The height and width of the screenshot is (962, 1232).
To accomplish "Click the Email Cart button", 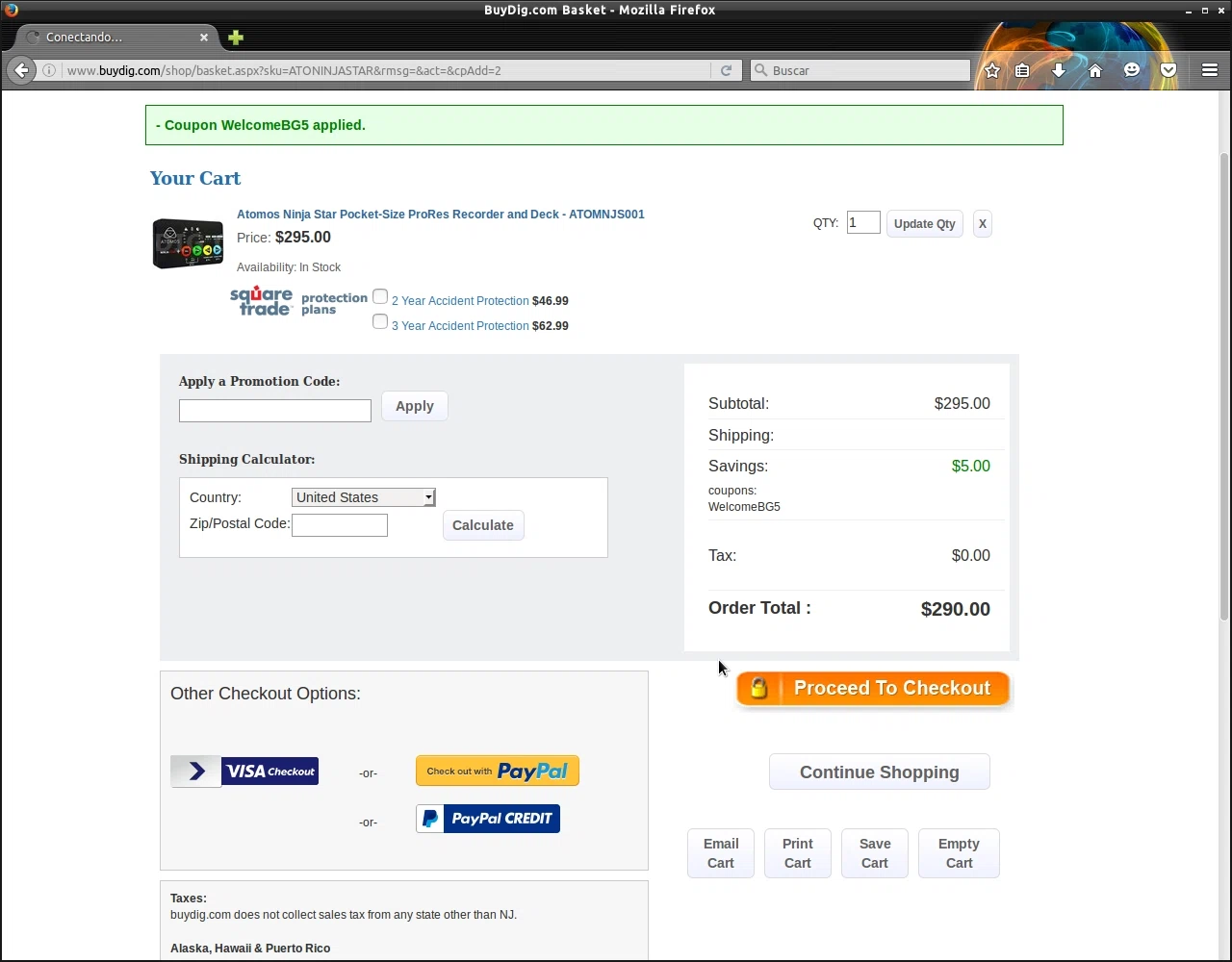I will click(721, 853).
